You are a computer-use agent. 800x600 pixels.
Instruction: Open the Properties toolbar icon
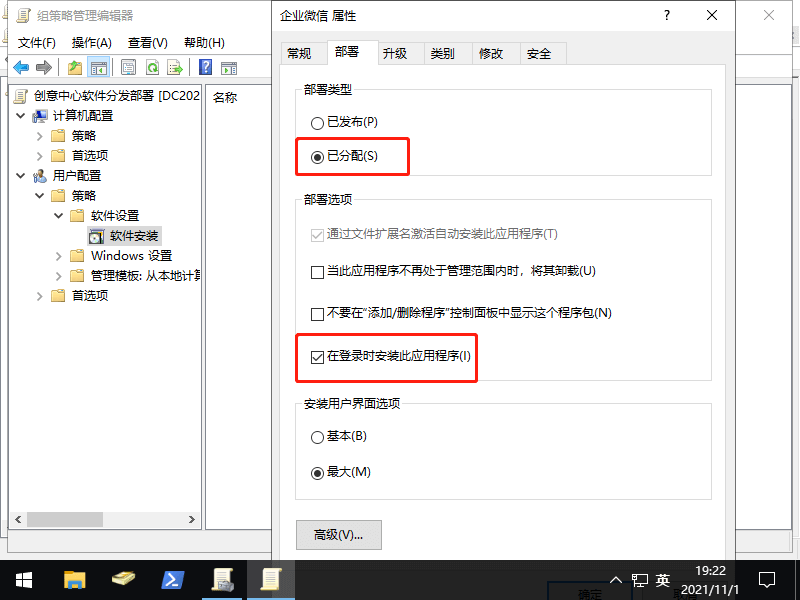[x=128, y=67]
